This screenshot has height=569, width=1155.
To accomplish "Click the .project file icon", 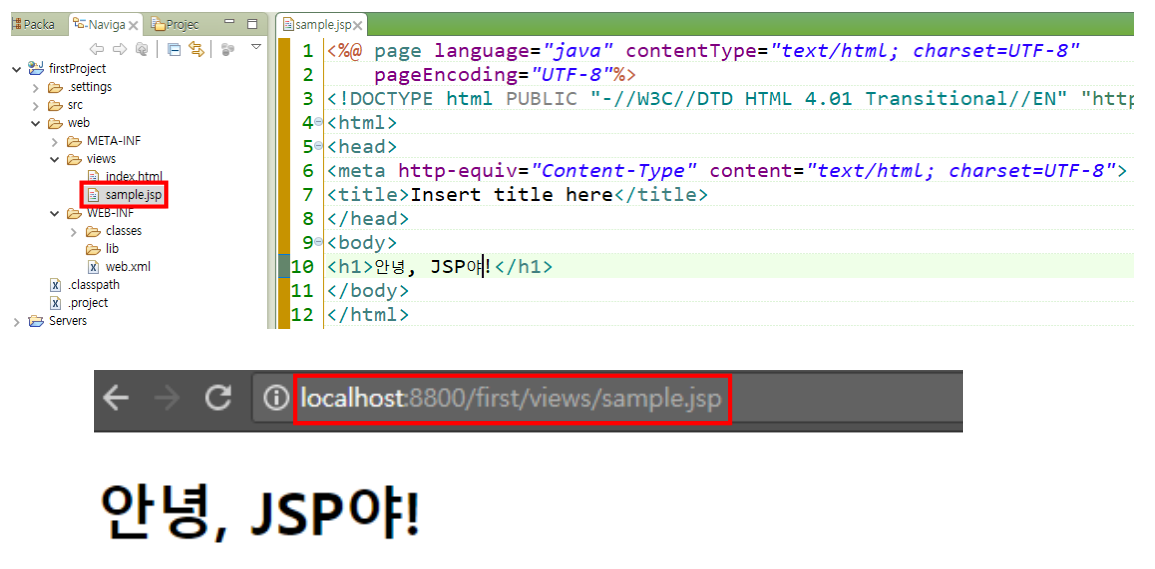I will [55, 303].
